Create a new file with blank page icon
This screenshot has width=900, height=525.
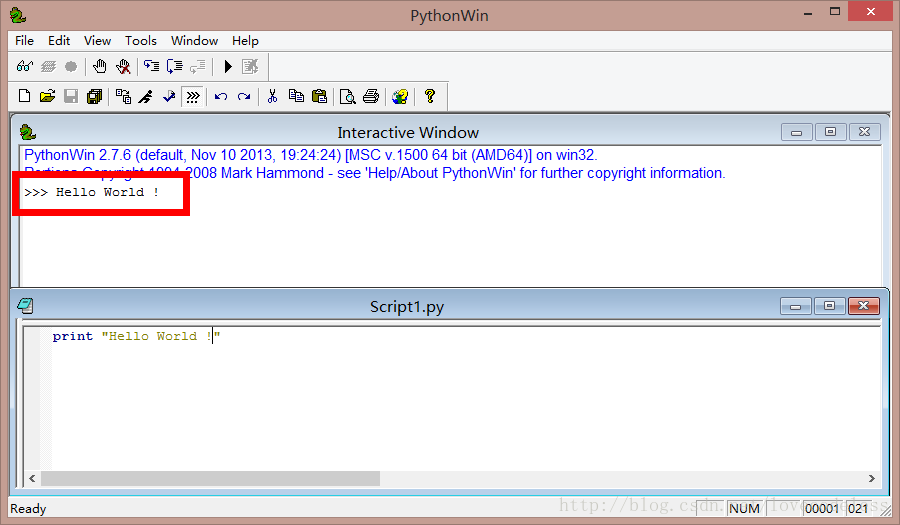click(x=24, y=96)
